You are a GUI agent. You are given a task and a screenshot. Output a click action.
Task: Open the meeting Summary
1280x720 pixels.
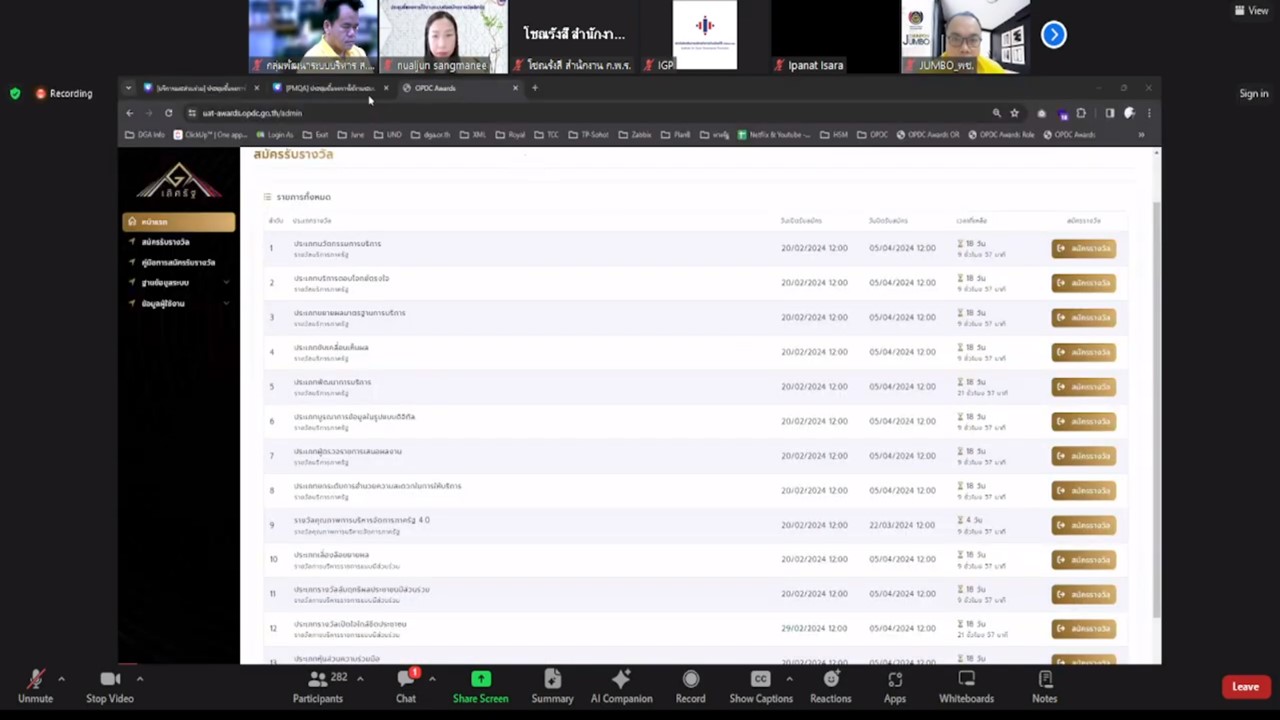(x=552, y=686)
